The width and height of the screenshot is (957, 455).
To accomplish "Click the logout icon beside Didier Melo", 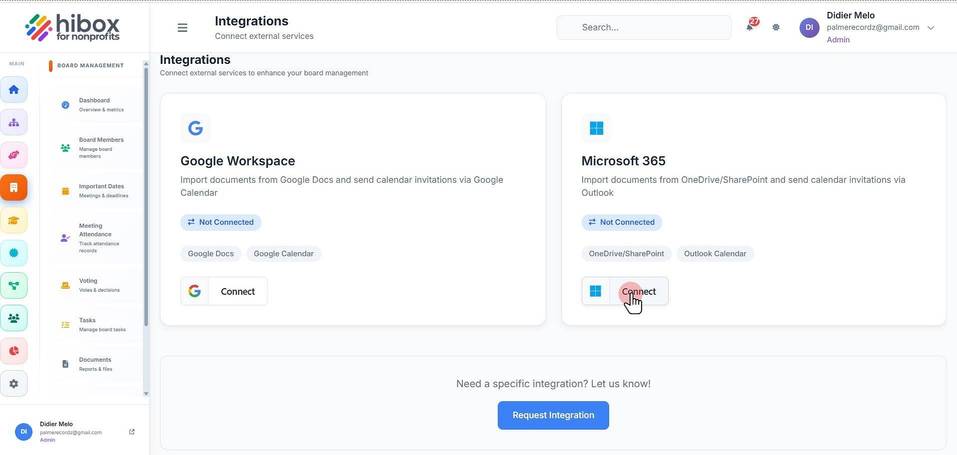I will click(132, 432).
